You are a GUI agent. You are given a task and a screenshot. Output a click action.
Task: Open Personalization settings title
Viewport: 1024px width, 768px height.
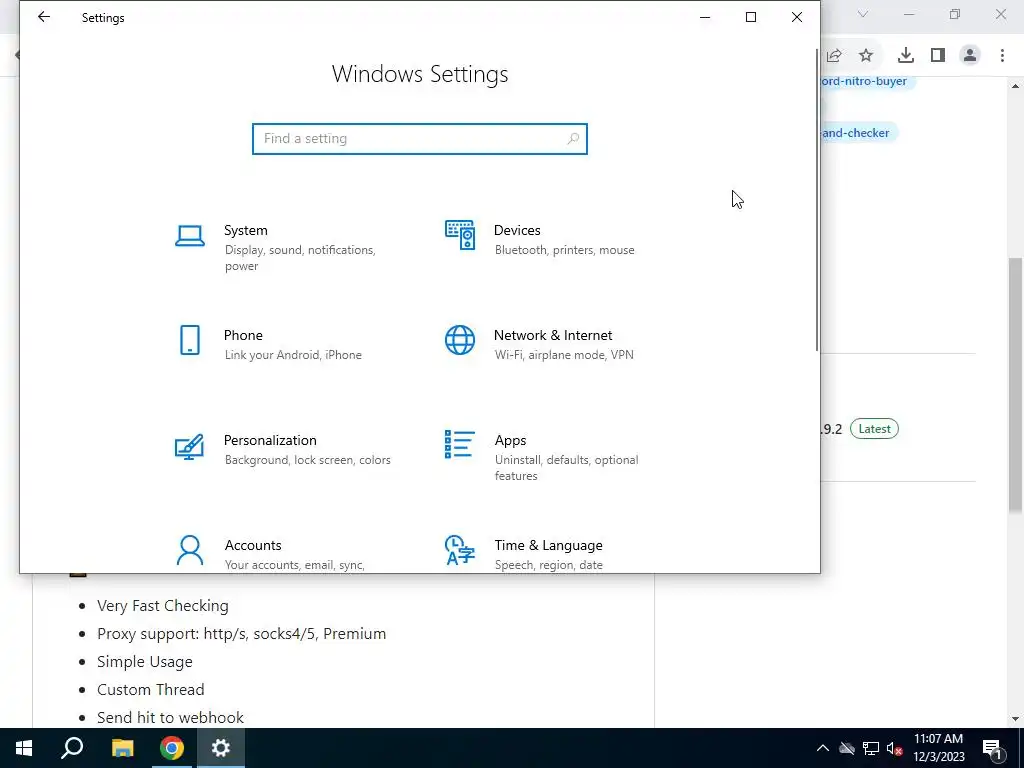(270, 440)
